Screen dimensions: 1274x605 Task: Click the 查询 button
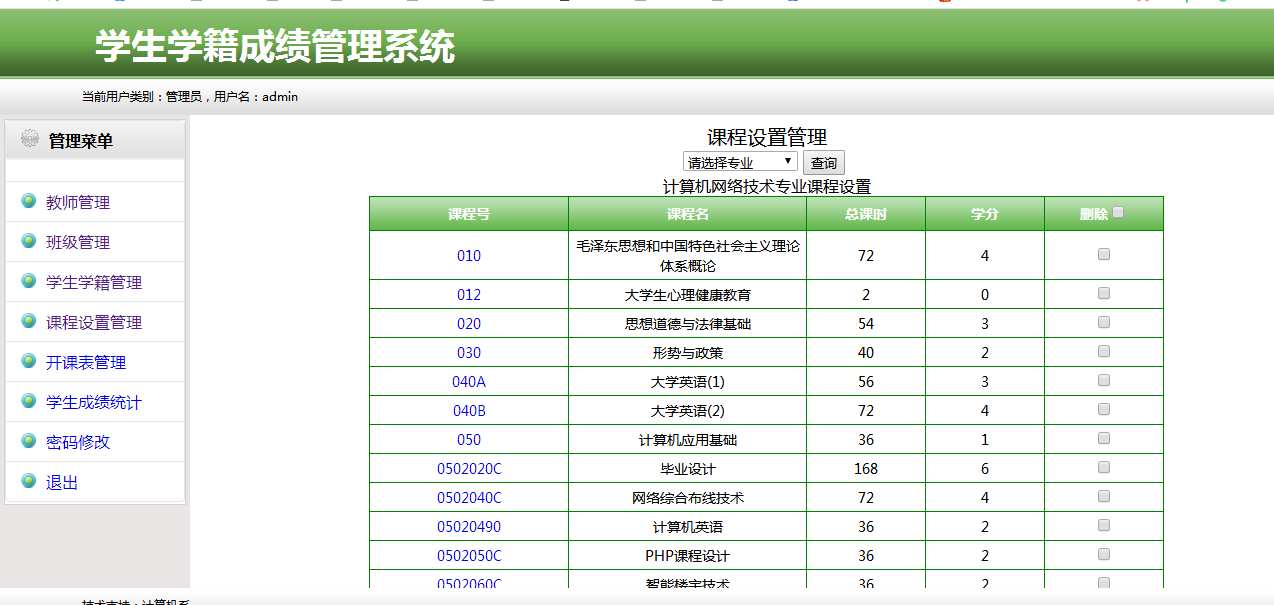[x=824, y=163]
